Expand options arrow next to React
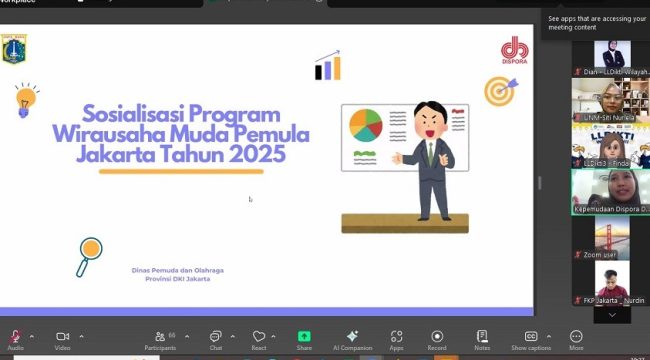The width and height of the screenshot is (650, 360). 273,336
